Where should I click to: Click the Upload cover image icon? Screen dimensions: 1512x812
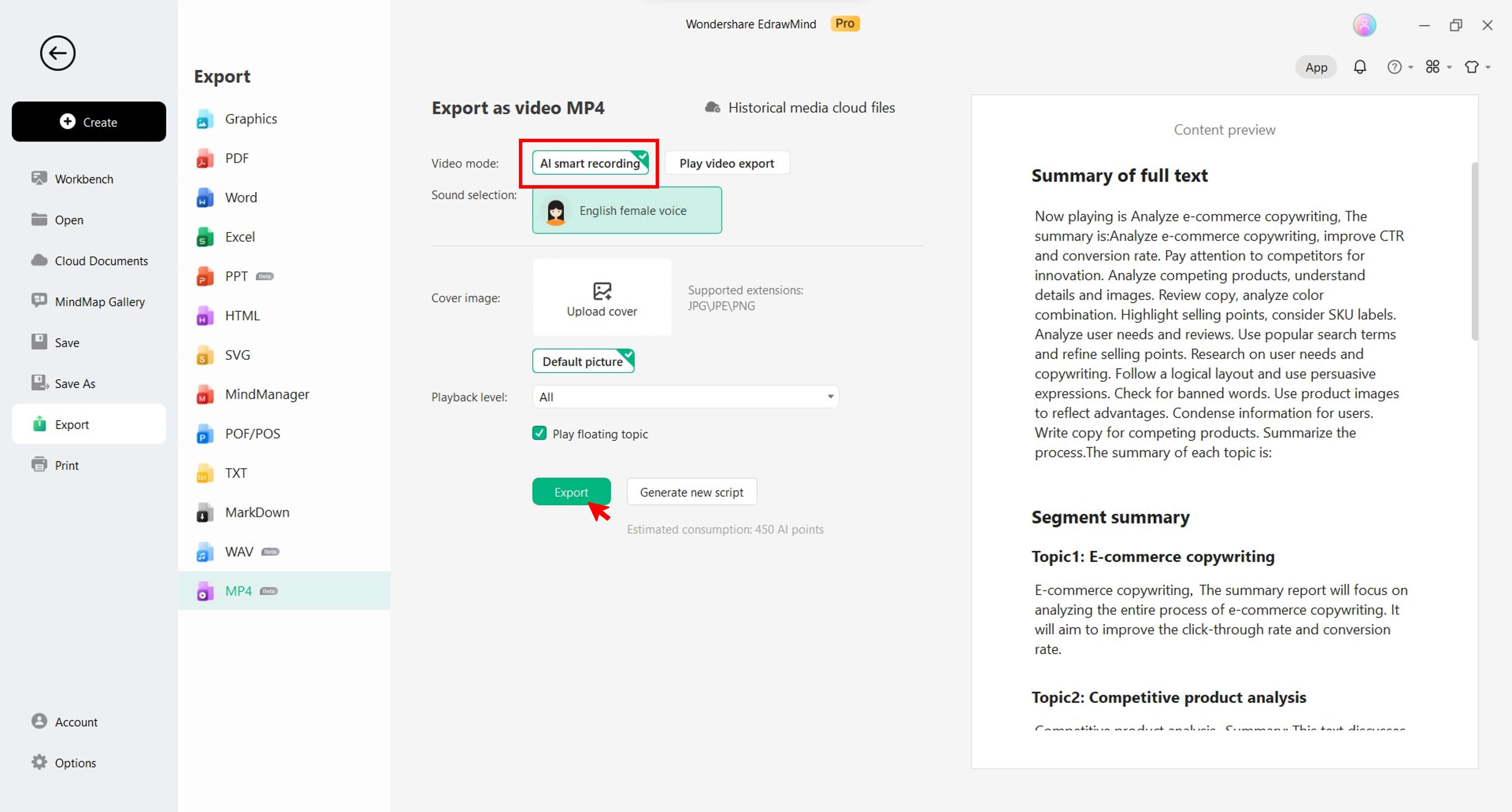point(602,291)
